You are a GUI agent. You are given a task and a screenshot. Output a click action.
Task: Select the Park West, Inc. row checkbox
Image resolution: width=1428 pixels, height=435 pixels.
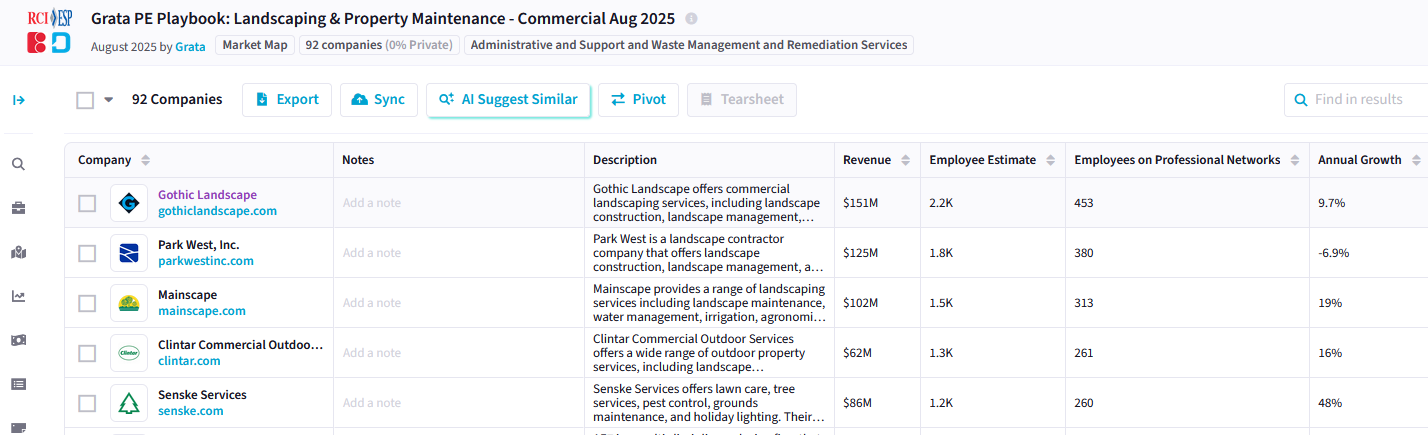(87, 253)
